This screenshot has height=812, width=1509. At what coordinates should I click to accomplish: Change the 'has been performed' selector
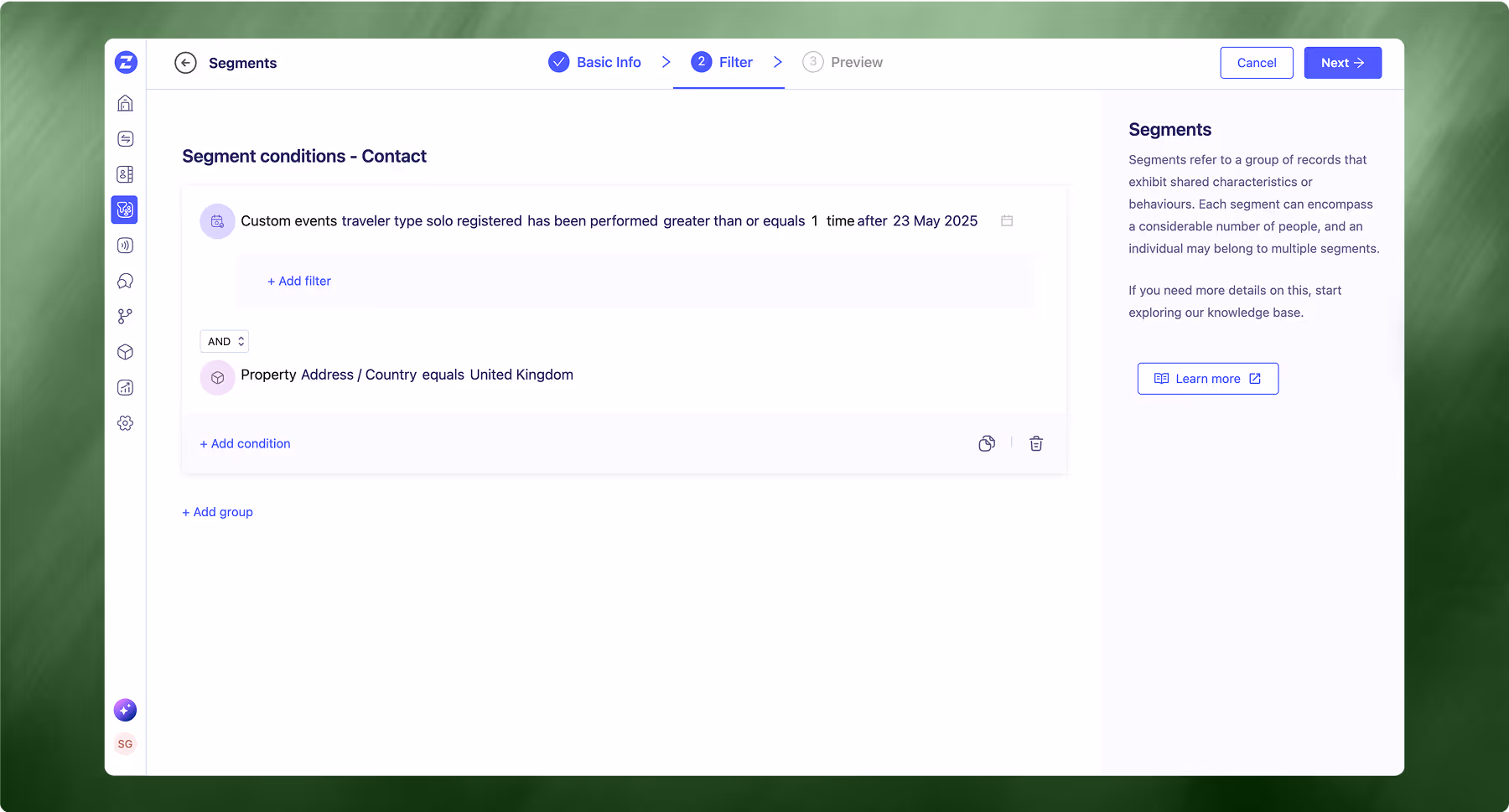pyautogui.click(x=593, y=221)
